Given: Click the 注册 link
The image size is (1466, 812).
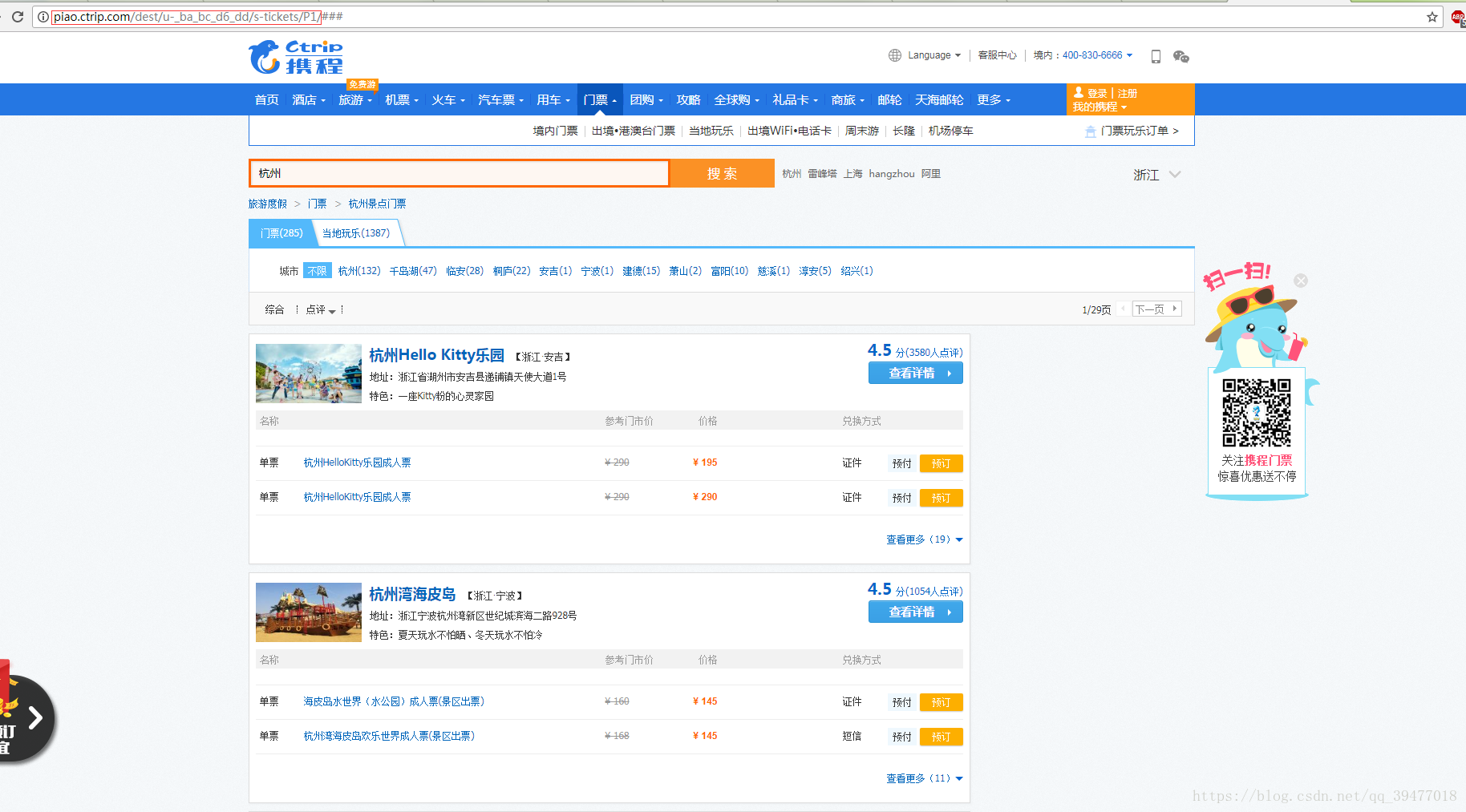Looking at the screenshot, I should pos(1128,94).
